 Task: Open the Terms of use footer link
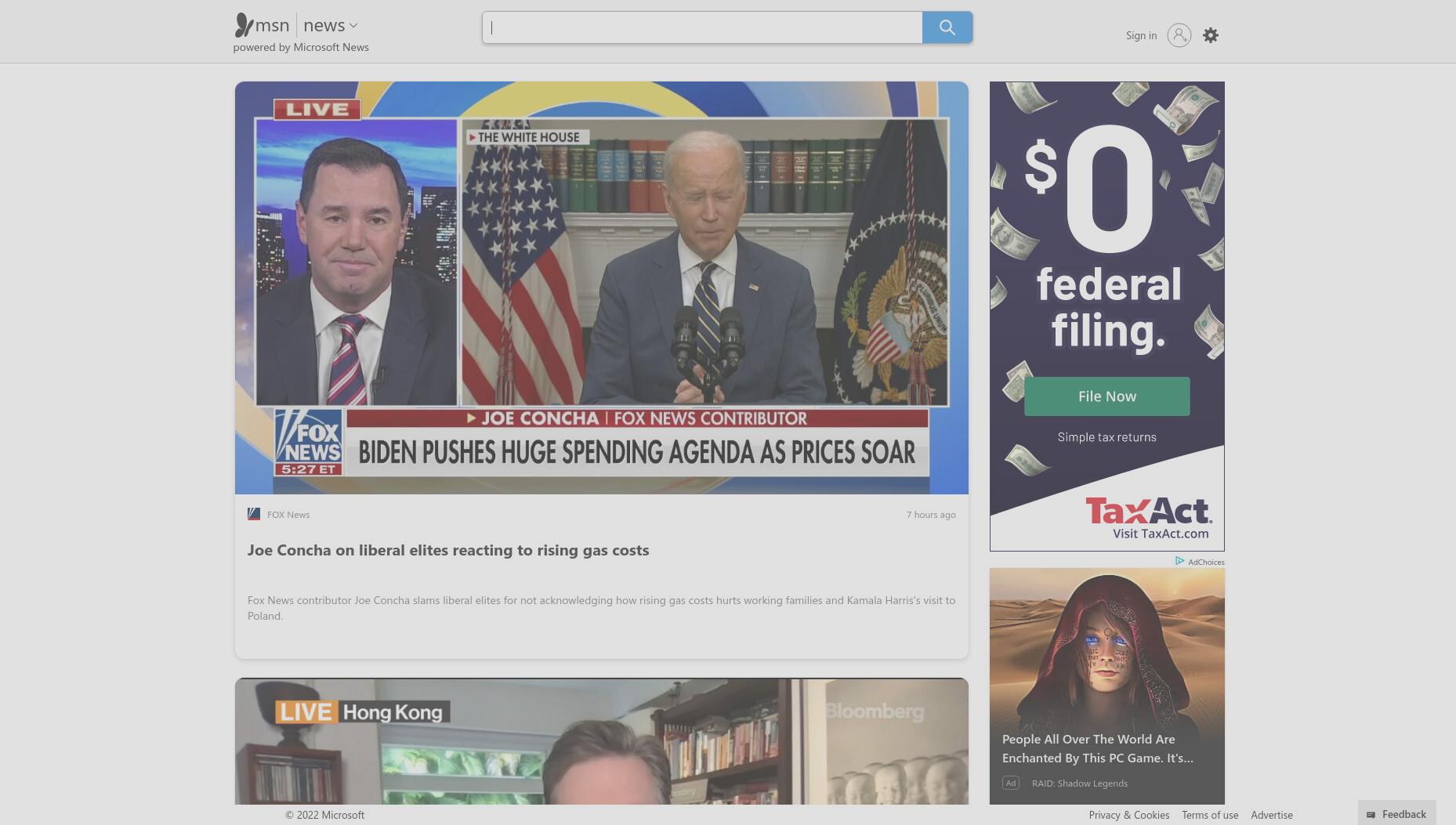tap(1210, 815)
